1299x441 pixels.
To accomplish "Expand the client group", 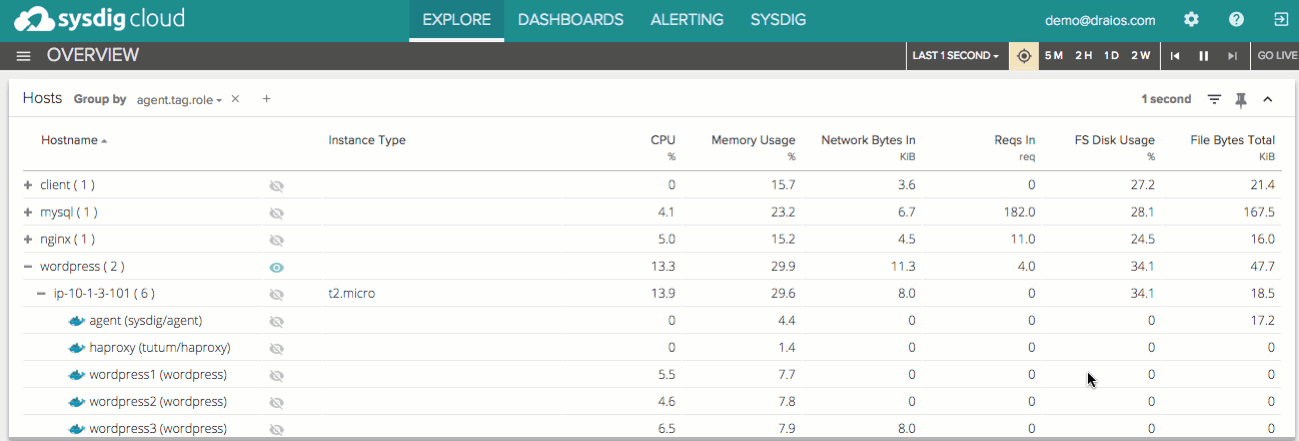I will click(x=28, y=185).
